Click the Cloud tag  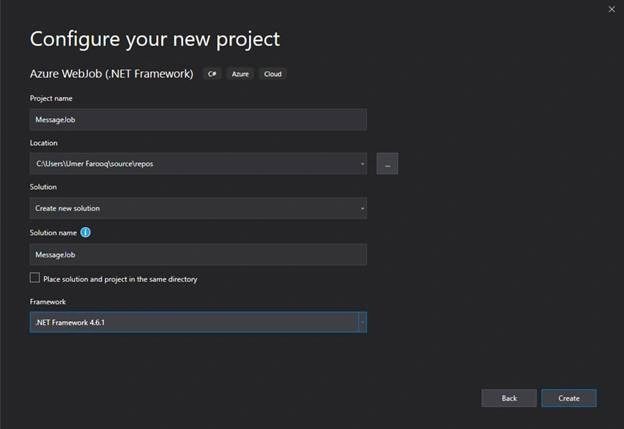click(x=273, y=74)
